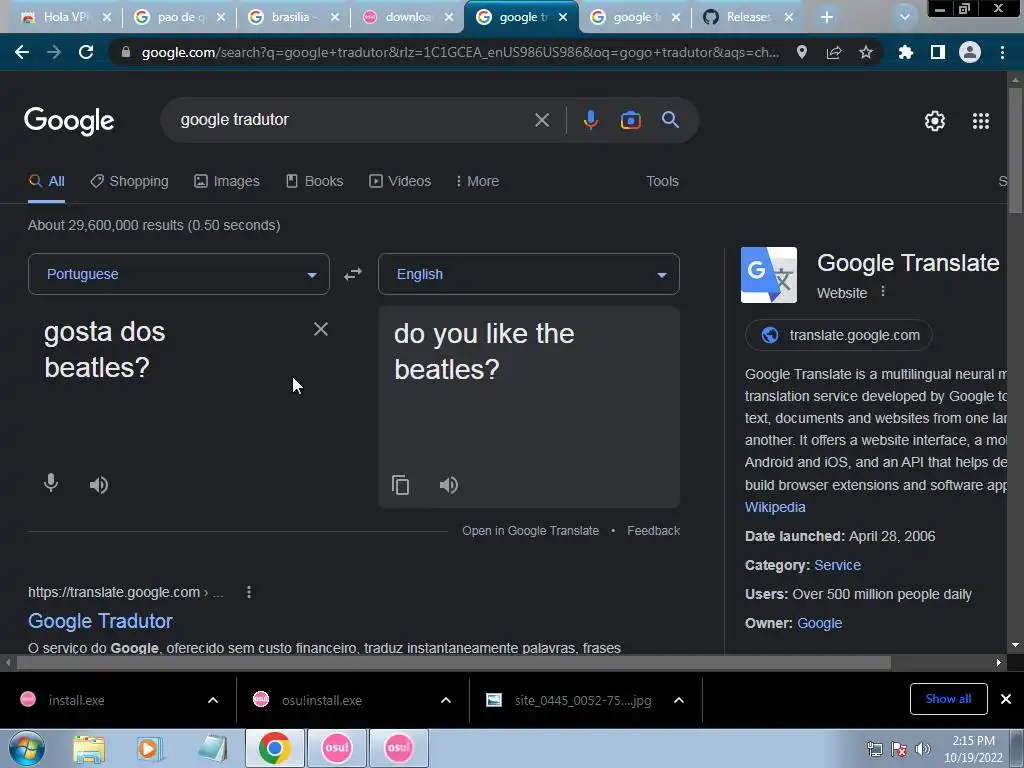Clear the Google search box text
1024x768 pixels.
(x=541, y=120)
